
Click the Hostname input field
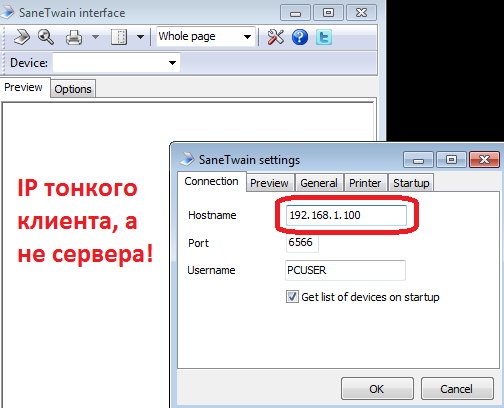coord(346,215)
